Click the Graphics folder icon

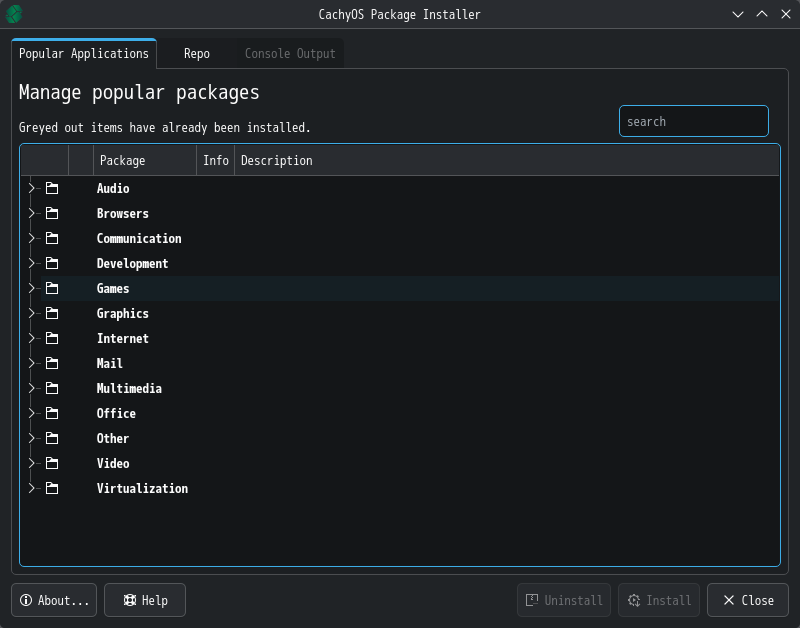coord(52,313)
